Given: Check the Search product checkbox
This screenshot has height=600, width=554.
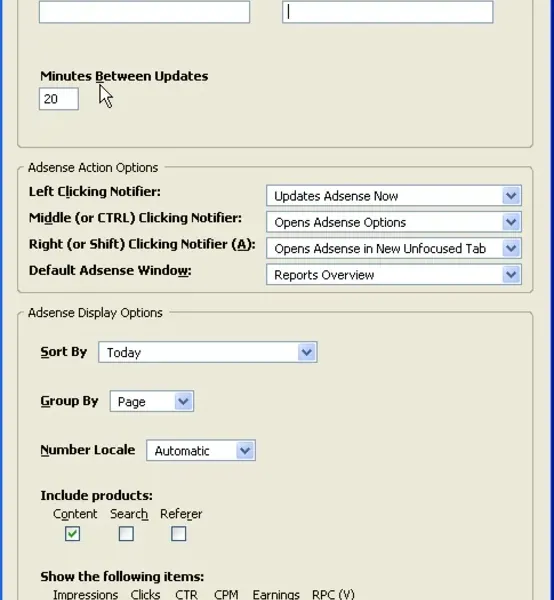Looking at the screenshot, I should [x=126, y=534].
